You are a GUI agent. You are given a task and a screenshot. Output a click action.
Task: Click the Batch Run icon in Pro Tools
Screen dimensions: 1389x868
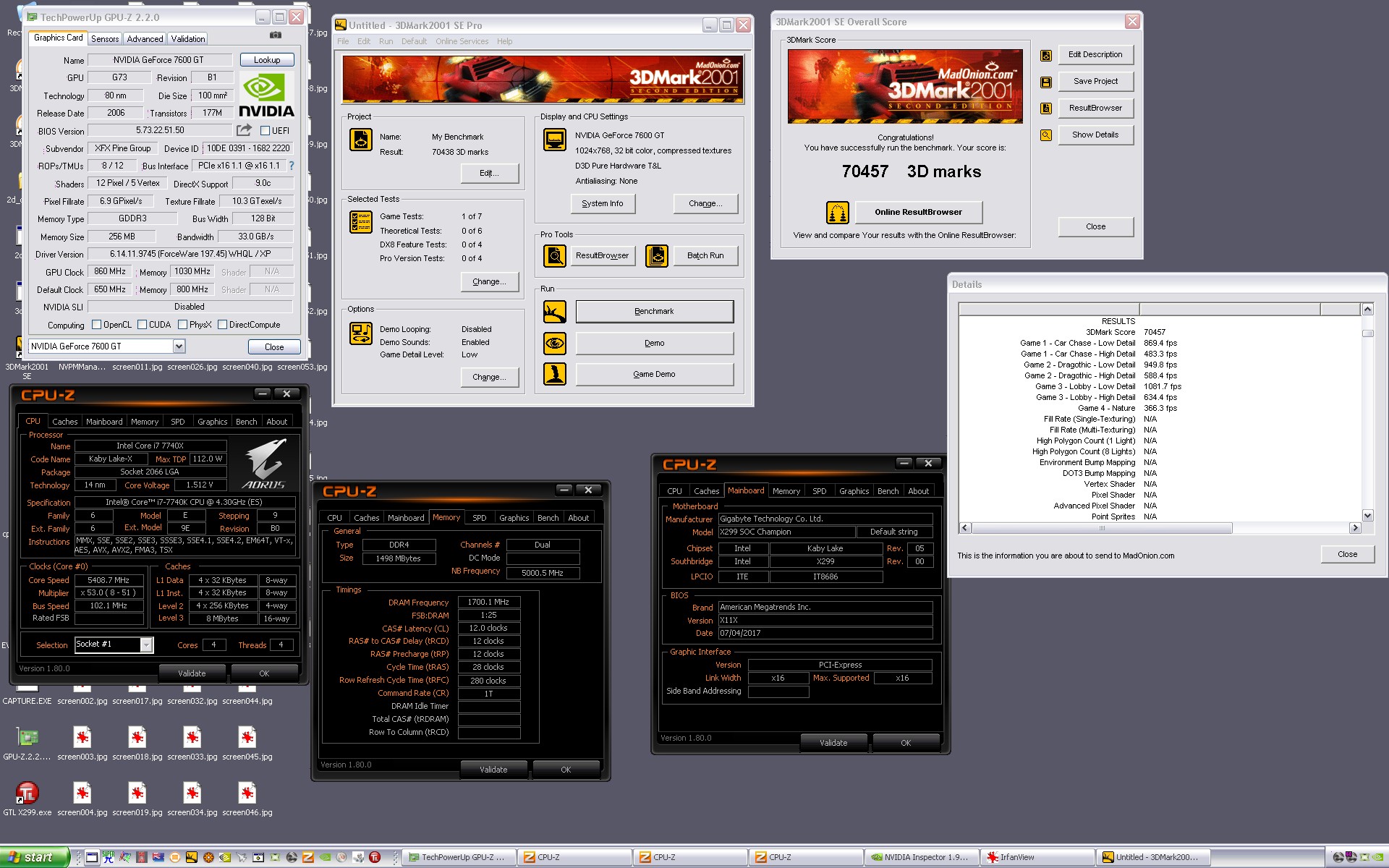tap(656, 255)
